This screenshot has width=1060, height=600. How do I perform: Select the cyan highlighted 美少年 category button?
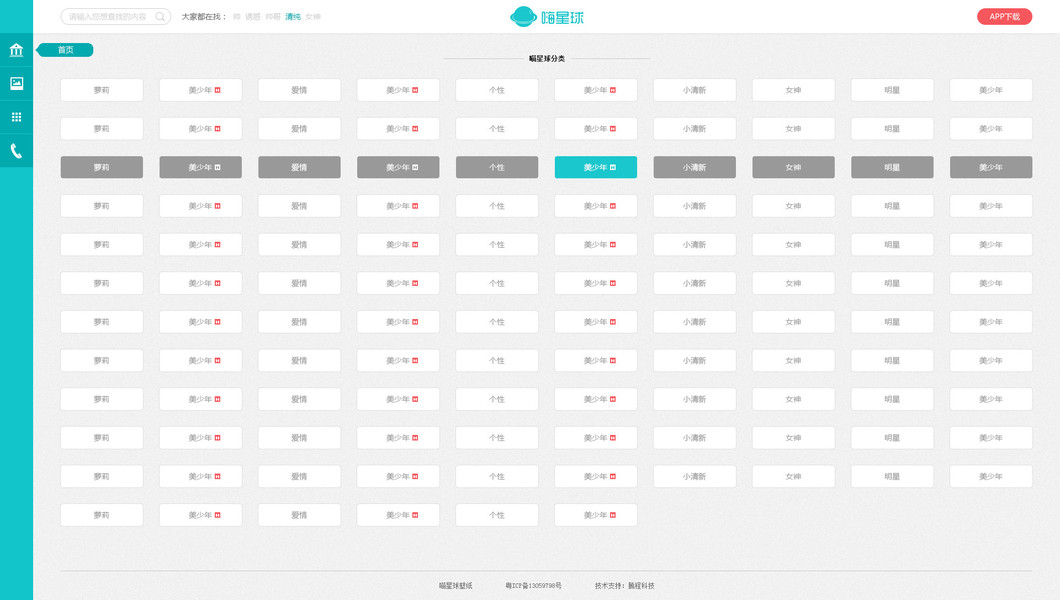[596, 168]
